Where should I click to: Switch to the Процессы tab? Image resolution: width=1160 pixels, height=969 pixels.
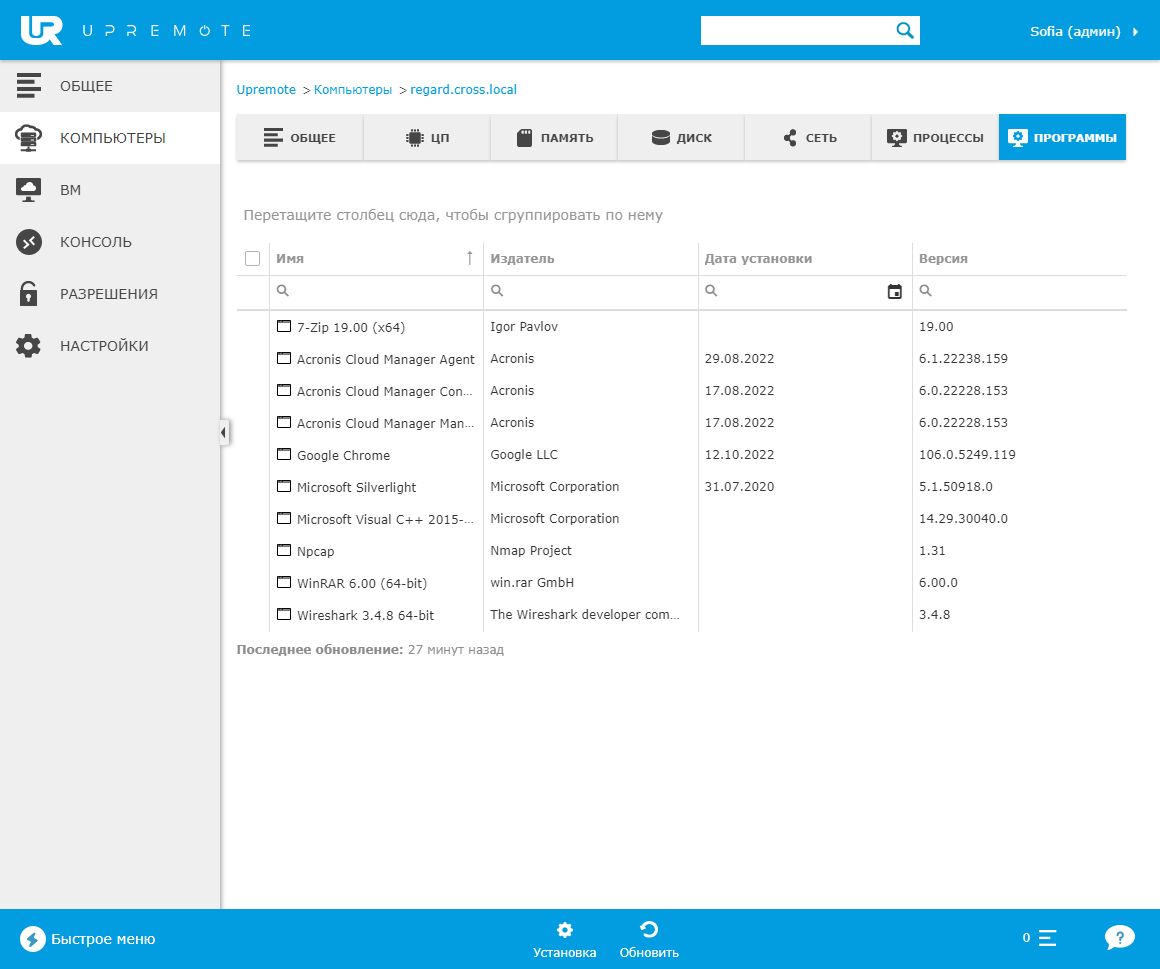coord(936,138)
